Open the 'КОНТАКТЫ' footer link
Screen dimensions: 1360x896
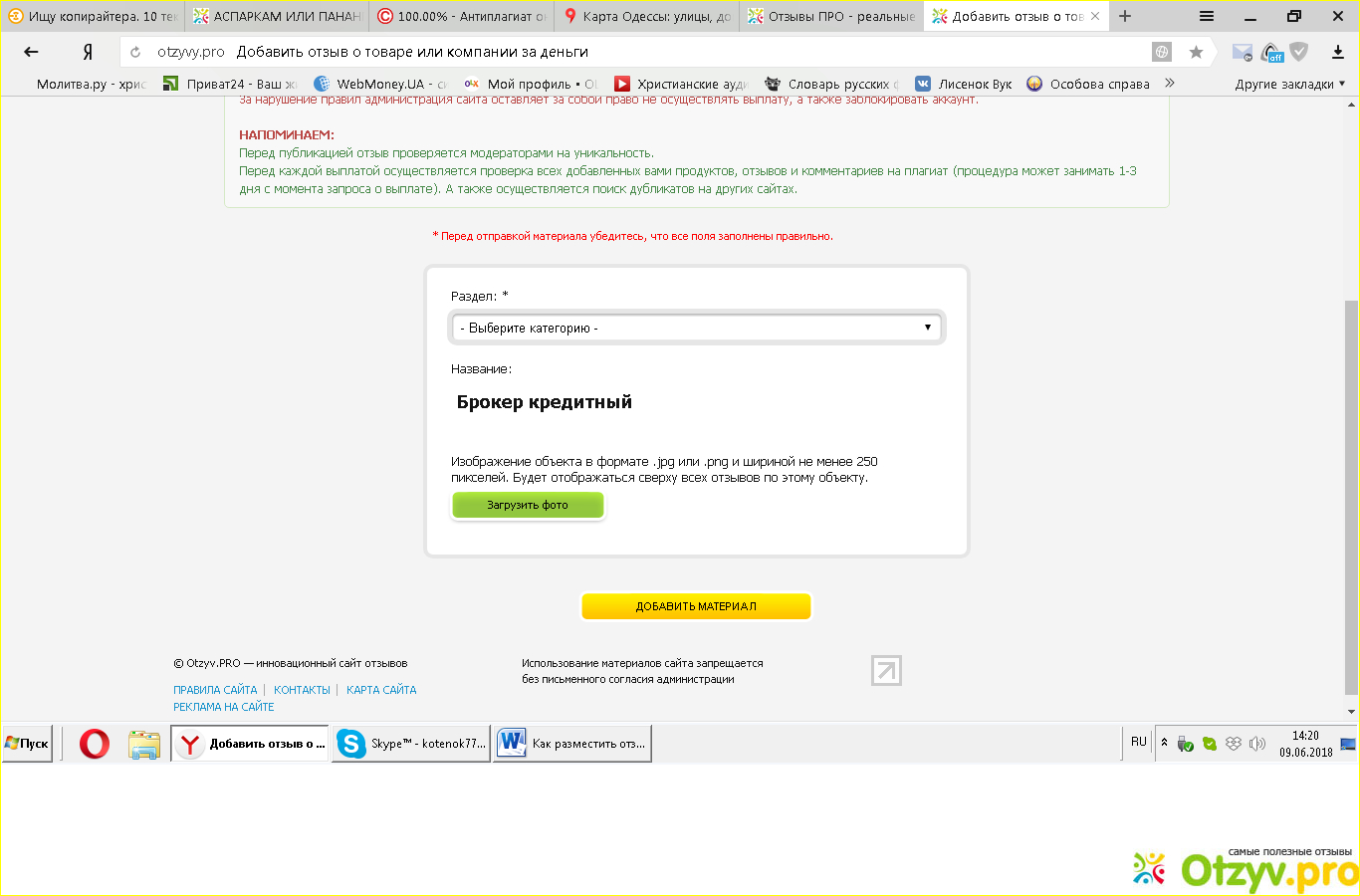pyautogui.click(x=302, y=690)
